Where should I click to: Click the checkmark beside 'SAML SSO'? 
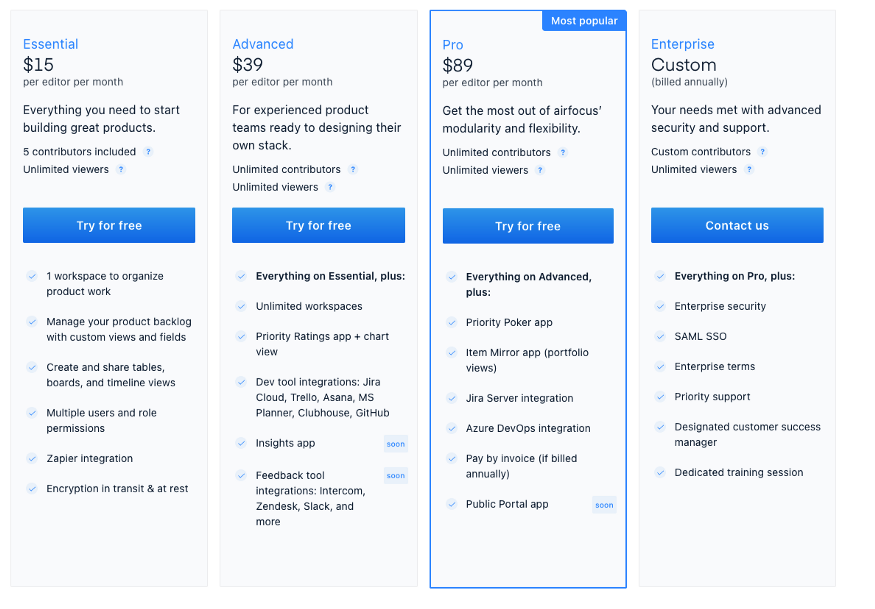pos(662,336)
